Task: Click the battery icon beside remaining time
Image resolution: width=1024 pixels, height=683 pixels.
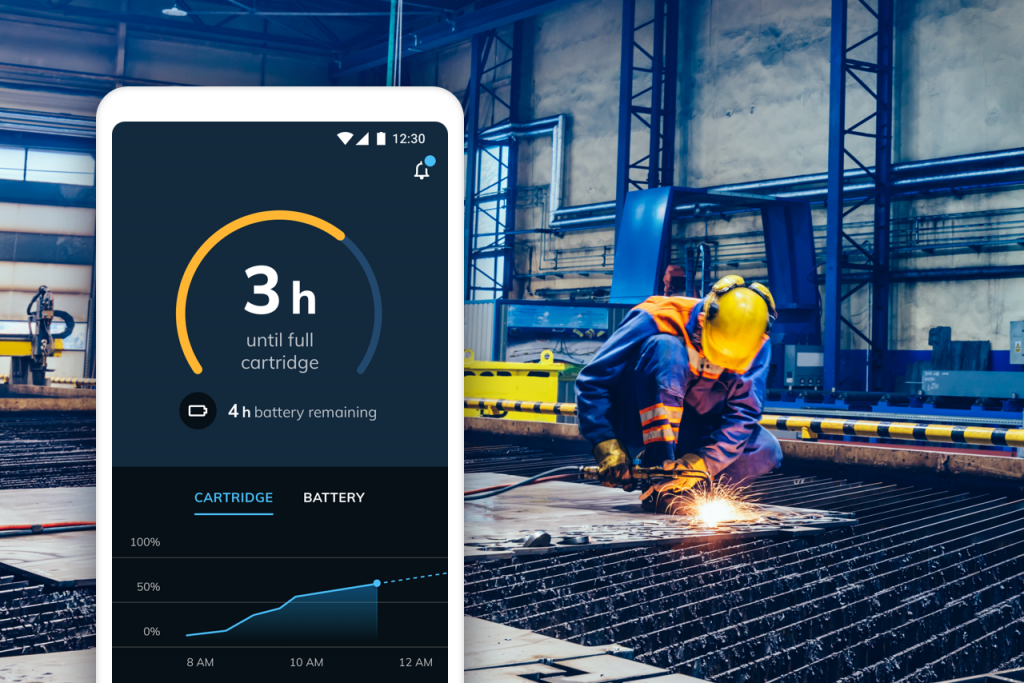Action: pos(198,411)
